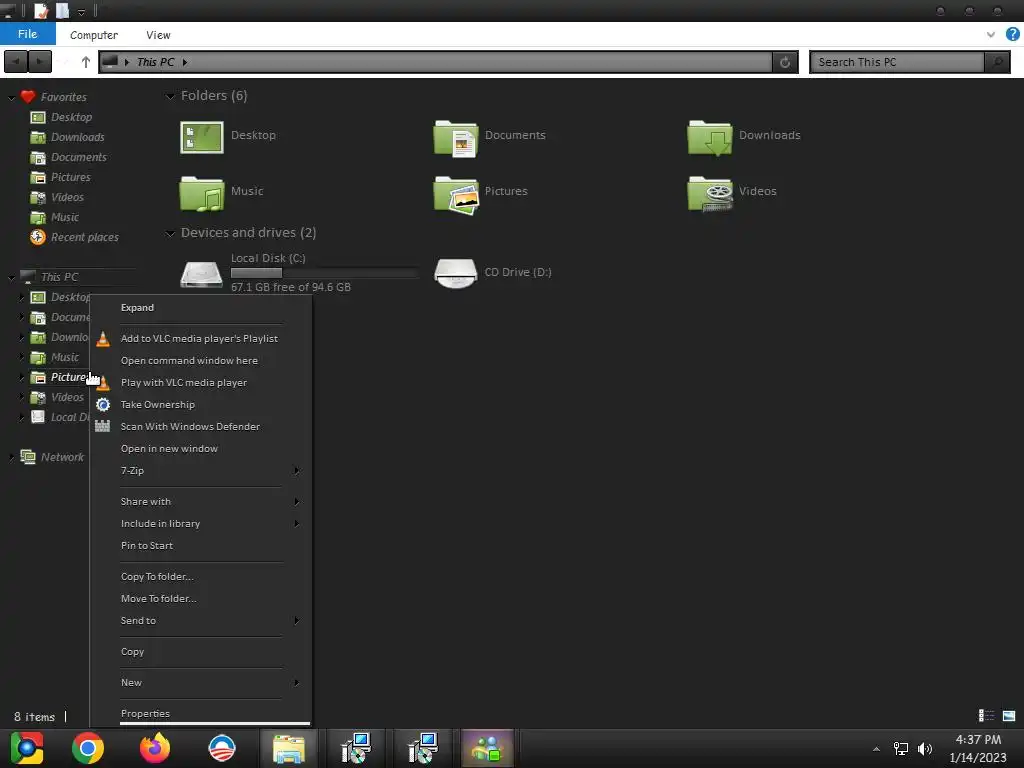Open the Computer ribbon tab
The width and height of the screenshot is (1024, 768).
click(x=94, y=35)
